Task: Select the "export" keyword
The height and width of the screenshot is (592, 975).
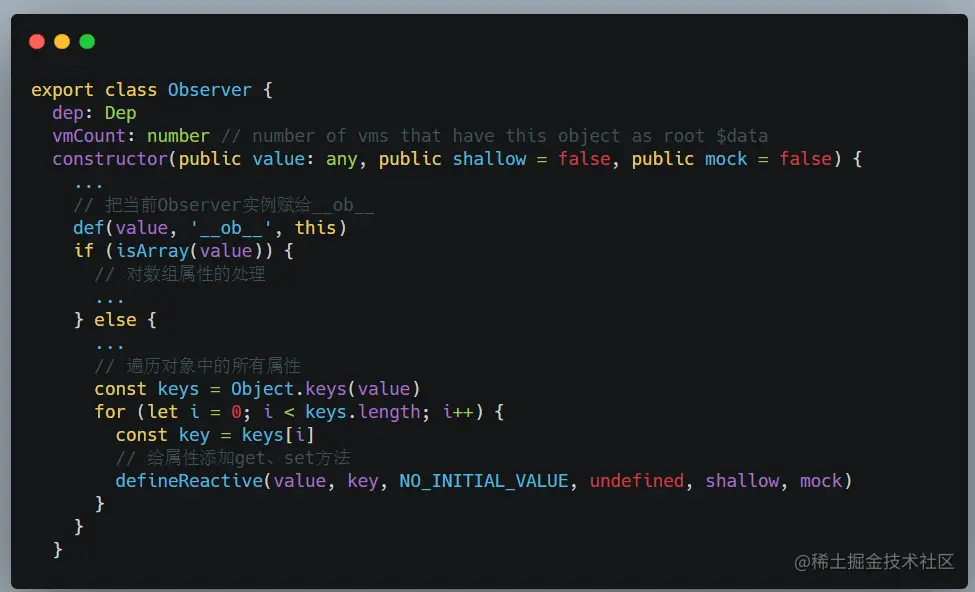Action: click(62, 90)
